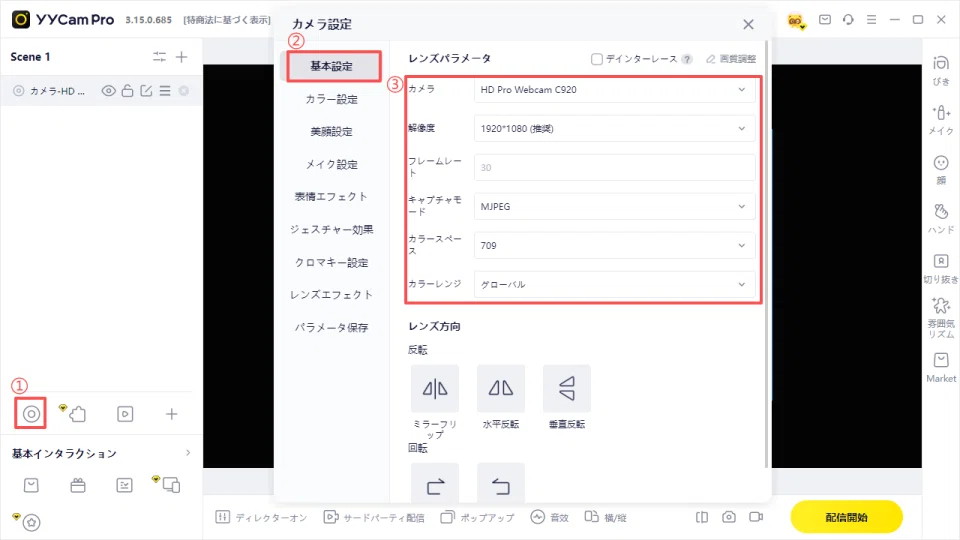Click the 画質調整 link
960x540 pixels.
(x=731, y=59)
